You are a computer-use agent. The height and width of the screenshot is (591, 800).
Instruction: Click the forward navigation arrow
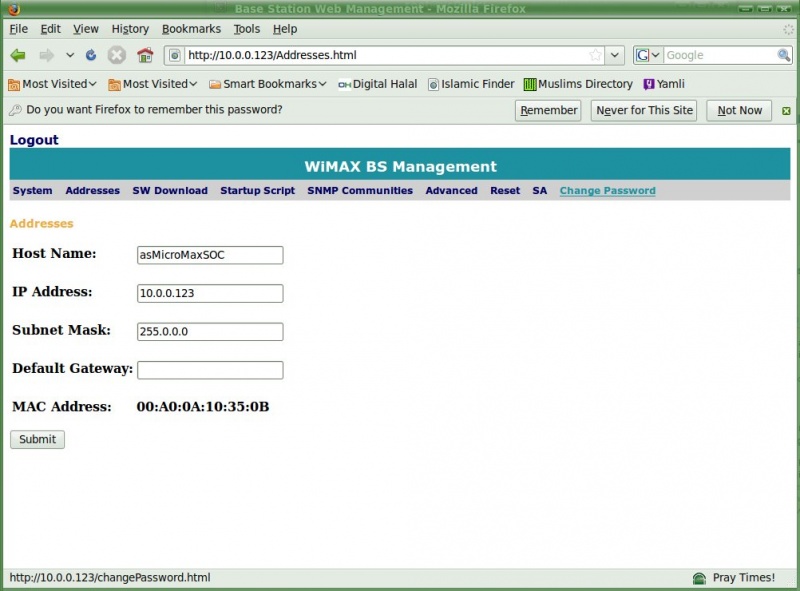tap(46, 55)
